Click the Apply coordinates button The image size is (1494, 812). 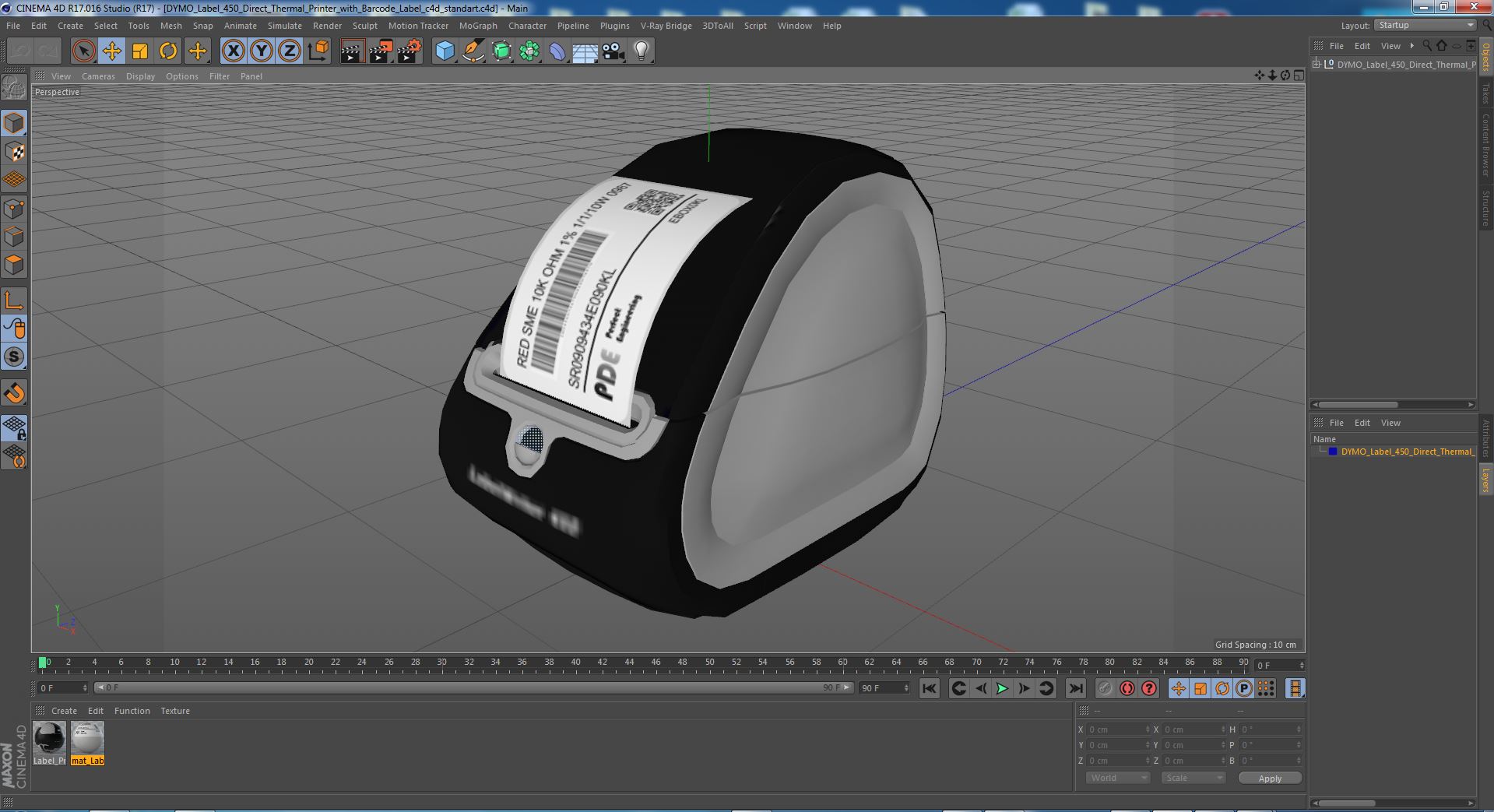[x=1270, y=779]
